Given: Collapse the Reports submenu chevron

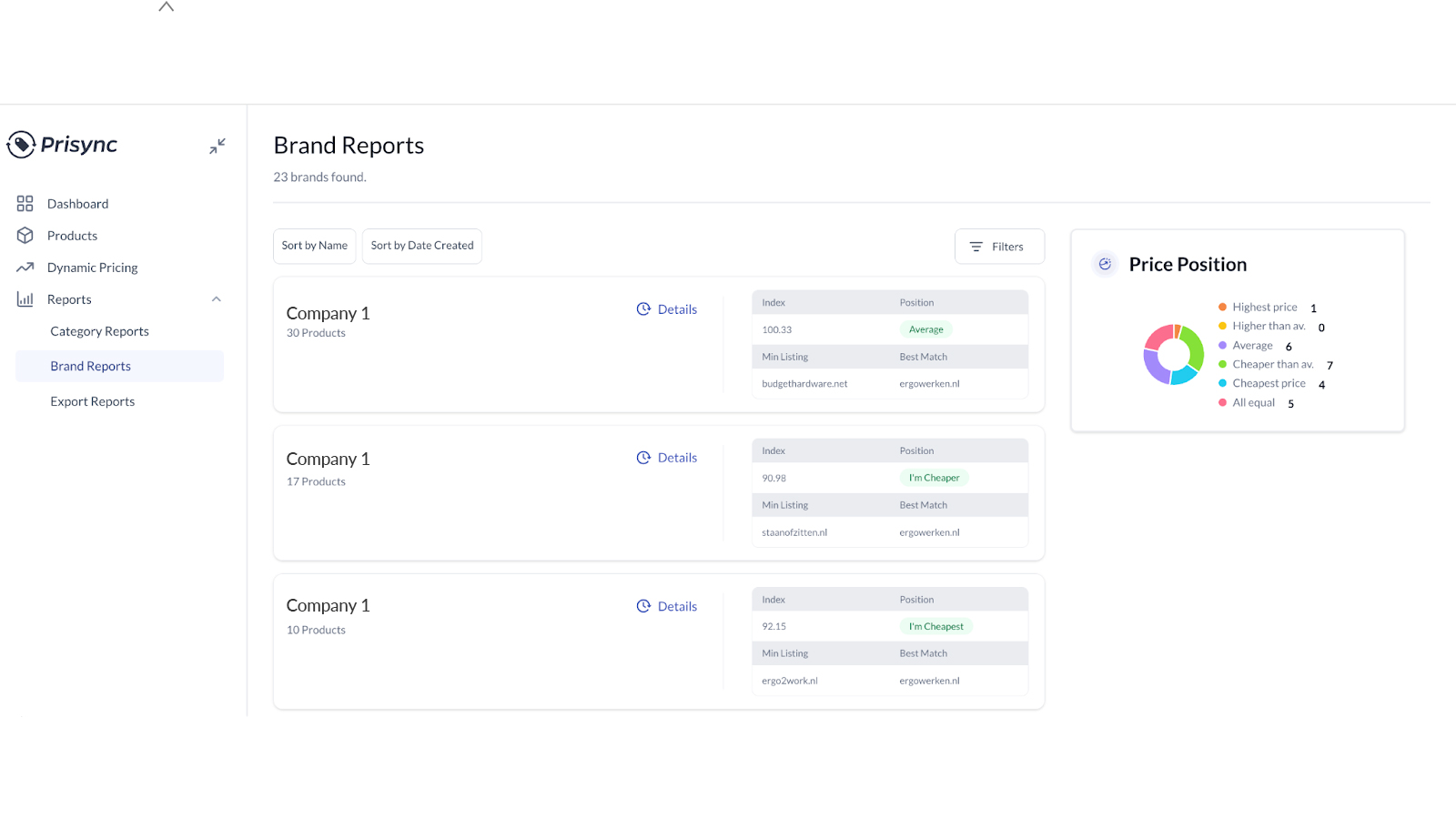Looking at the screenshot, I should (x=216, y=298).
